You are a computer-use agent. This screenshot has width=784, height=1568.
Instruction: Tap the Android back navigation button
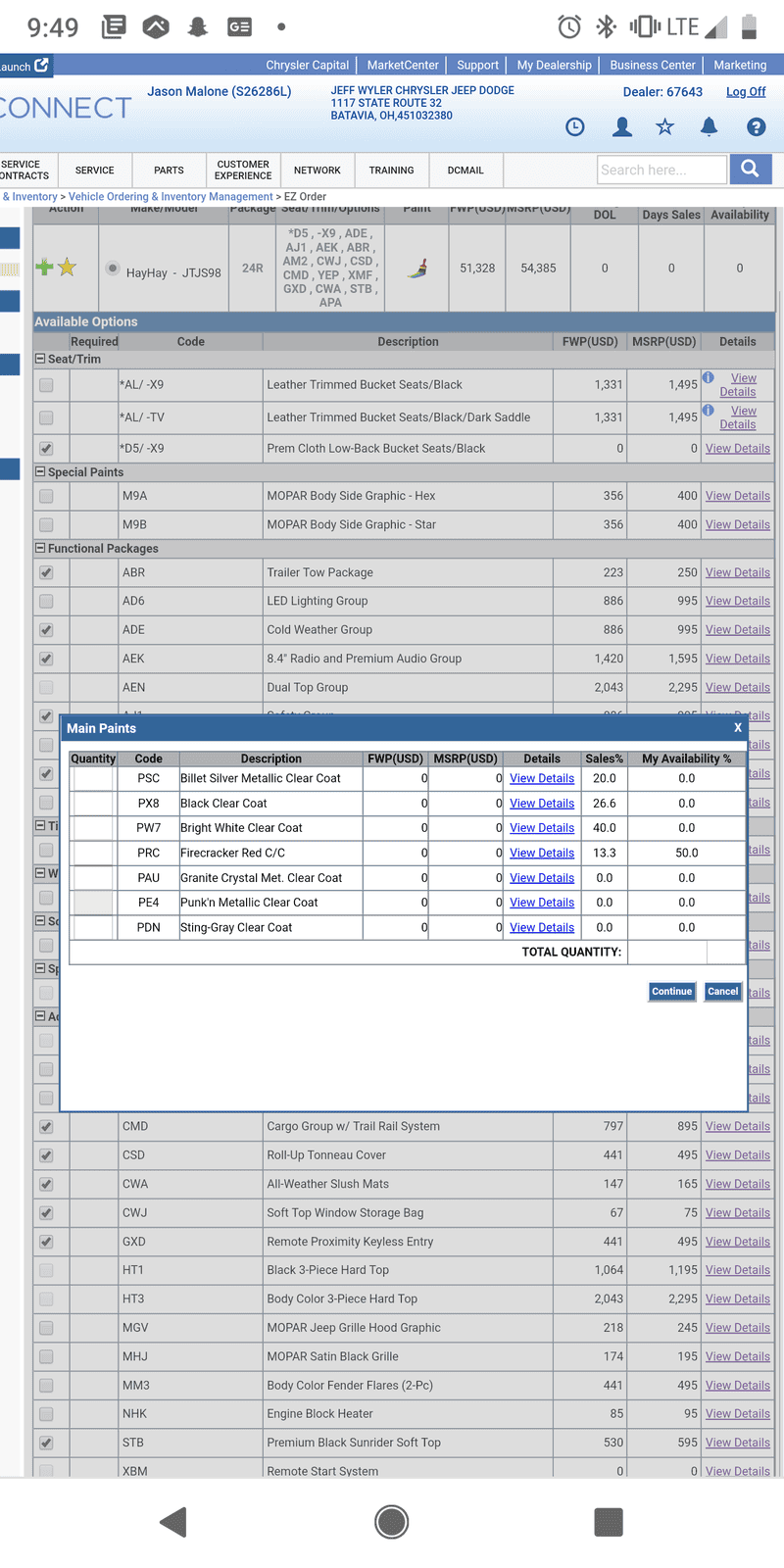[173, 1522]
